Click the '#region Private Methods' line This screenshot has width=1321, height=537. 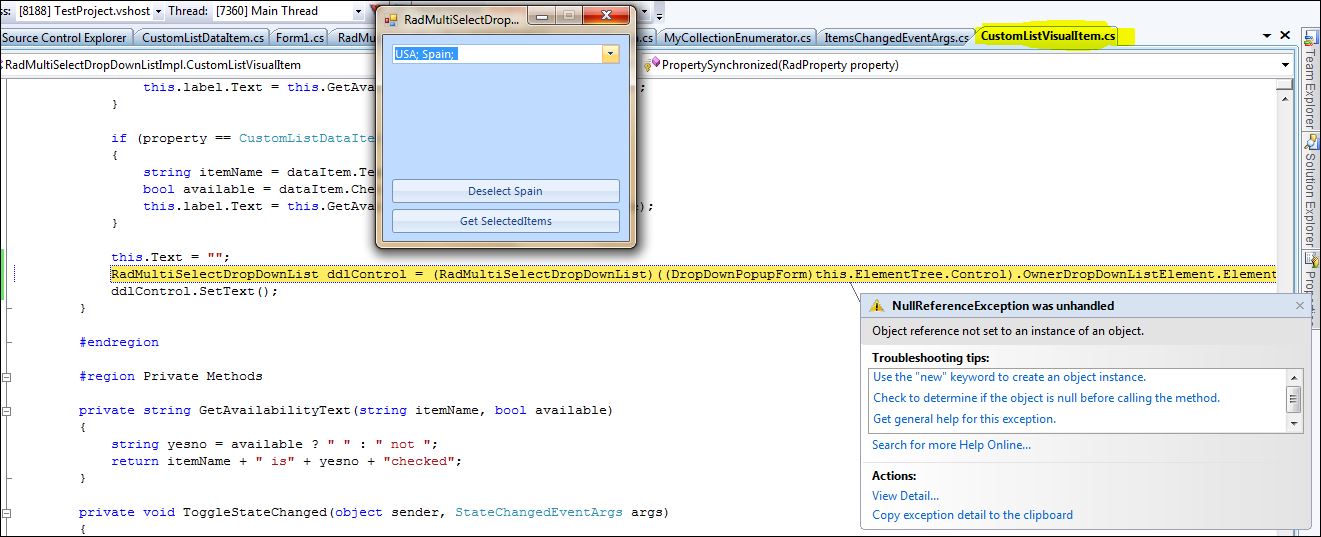[x=171, y=376]
